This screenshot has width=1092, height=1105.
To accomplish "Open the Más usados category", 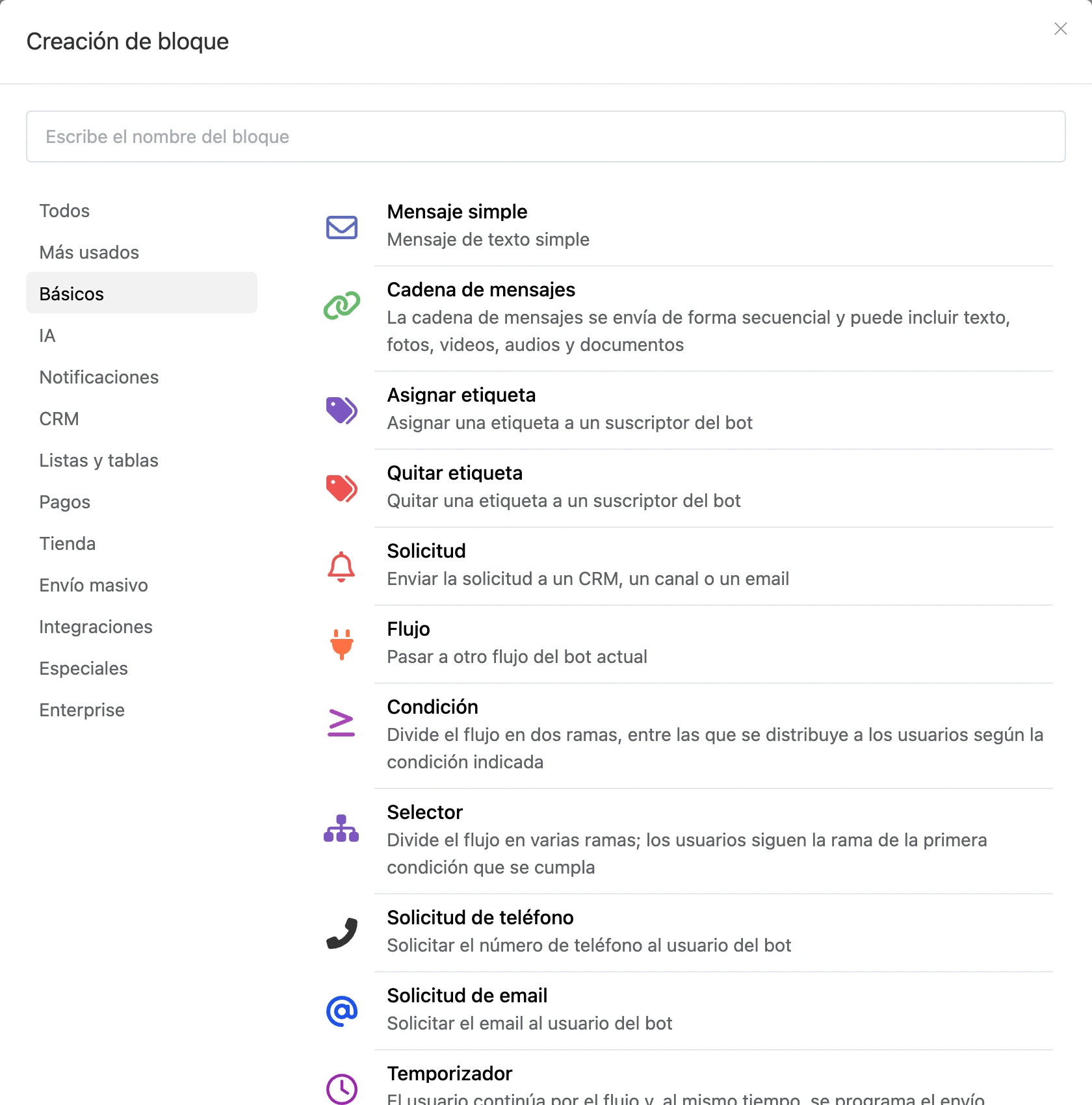I will tap(142, 252).
